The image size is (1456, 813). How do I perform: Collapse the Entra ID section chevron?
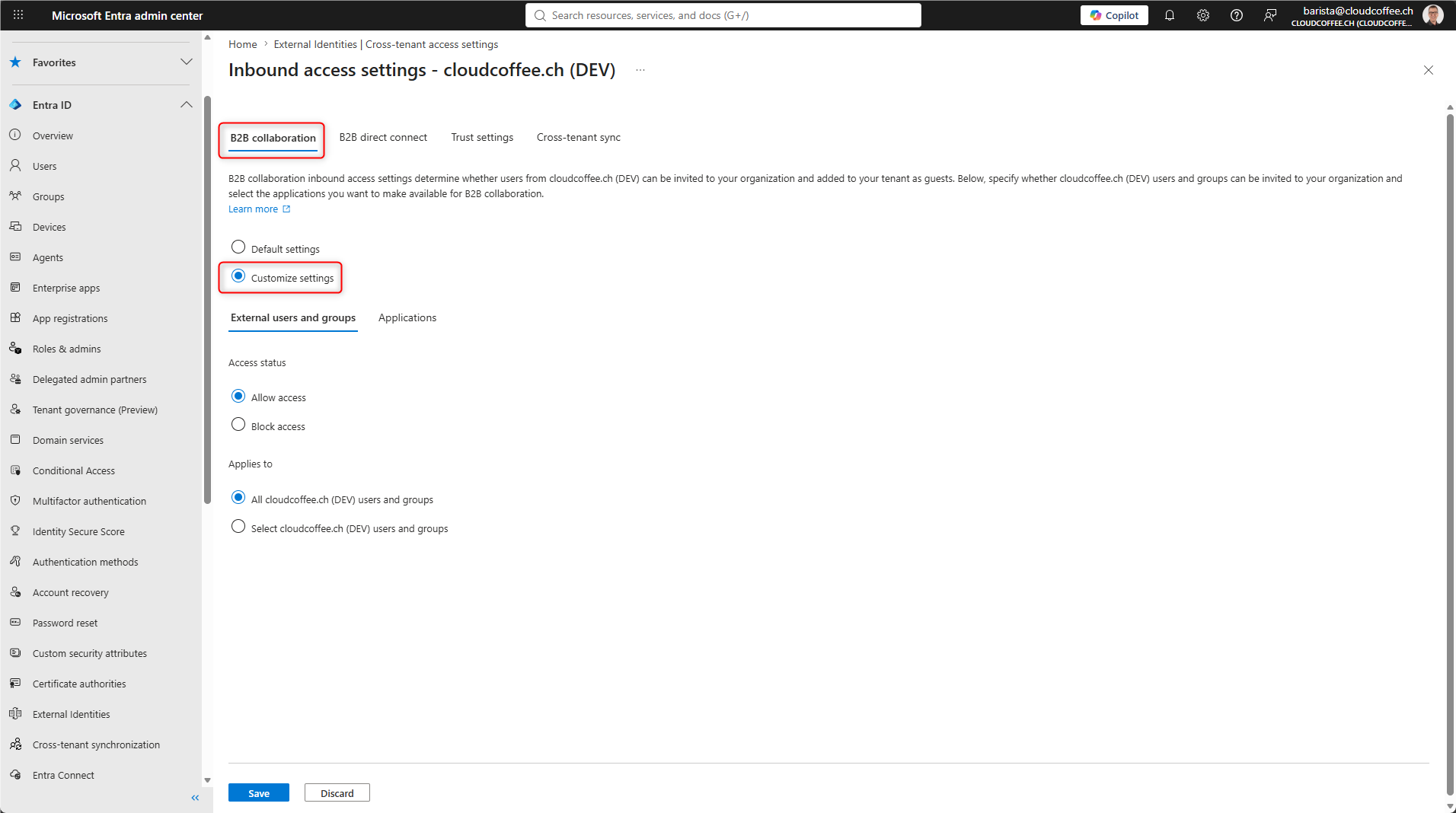point(186,104)
